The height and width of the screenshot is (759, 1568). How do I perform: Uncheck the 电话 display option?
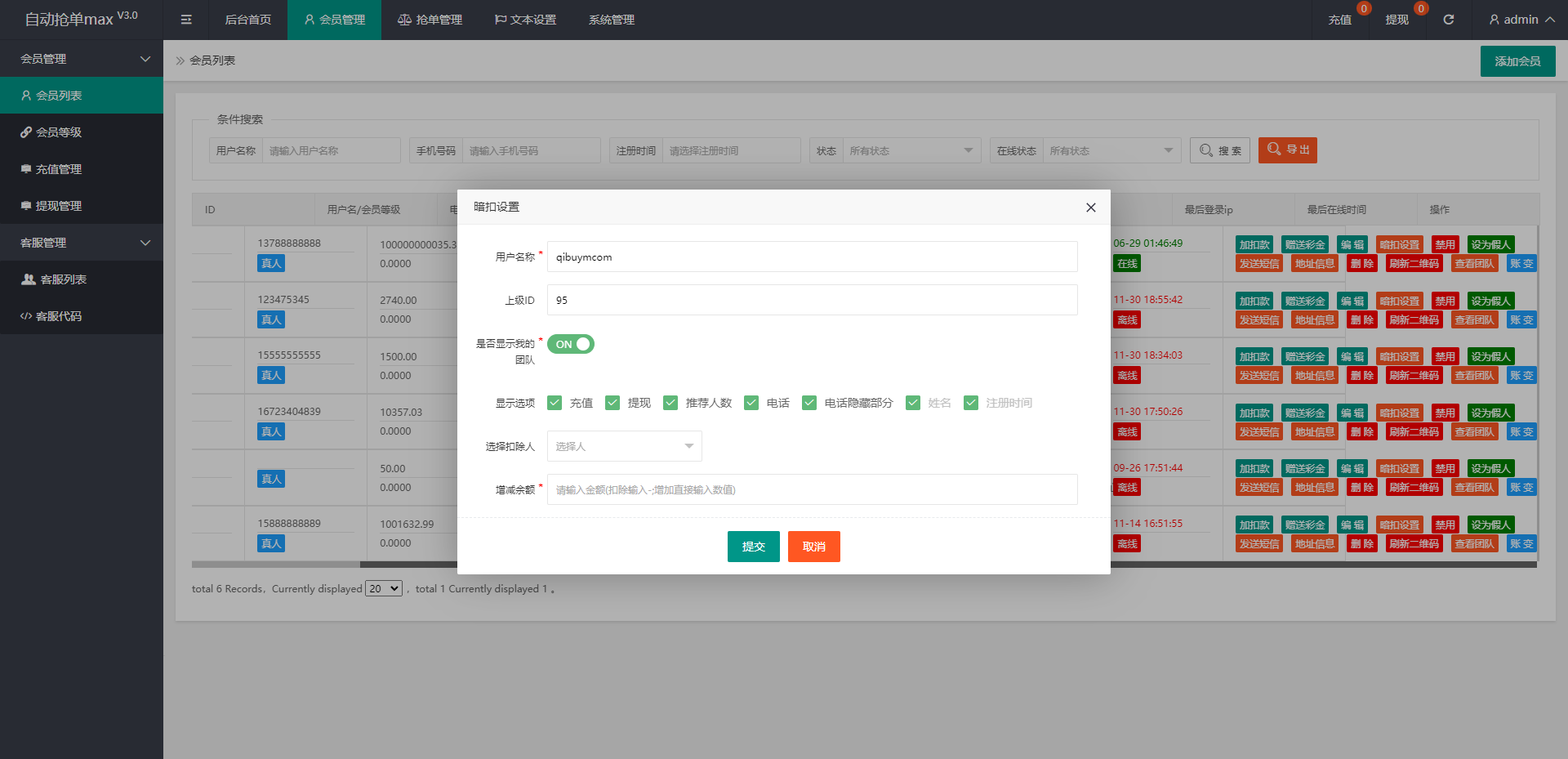751,403
